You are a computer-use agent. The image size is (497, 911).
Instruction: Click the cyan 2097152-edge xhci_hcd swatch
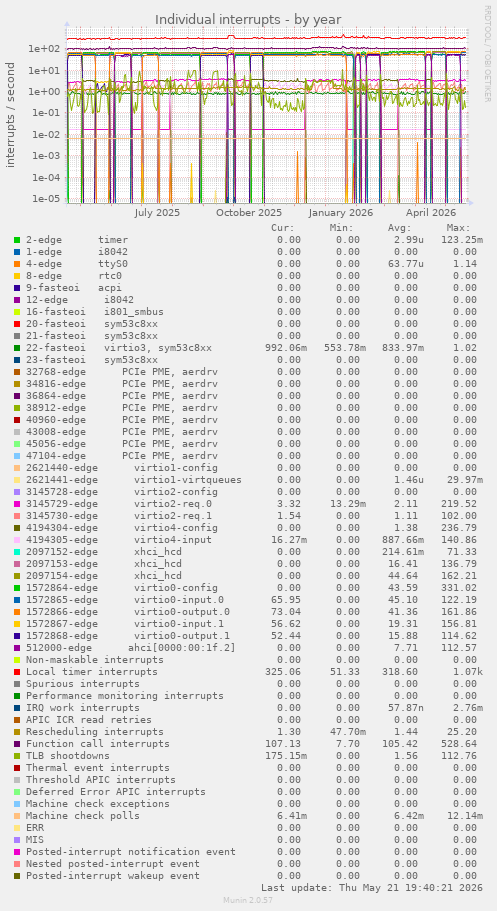tap(17, 552)
